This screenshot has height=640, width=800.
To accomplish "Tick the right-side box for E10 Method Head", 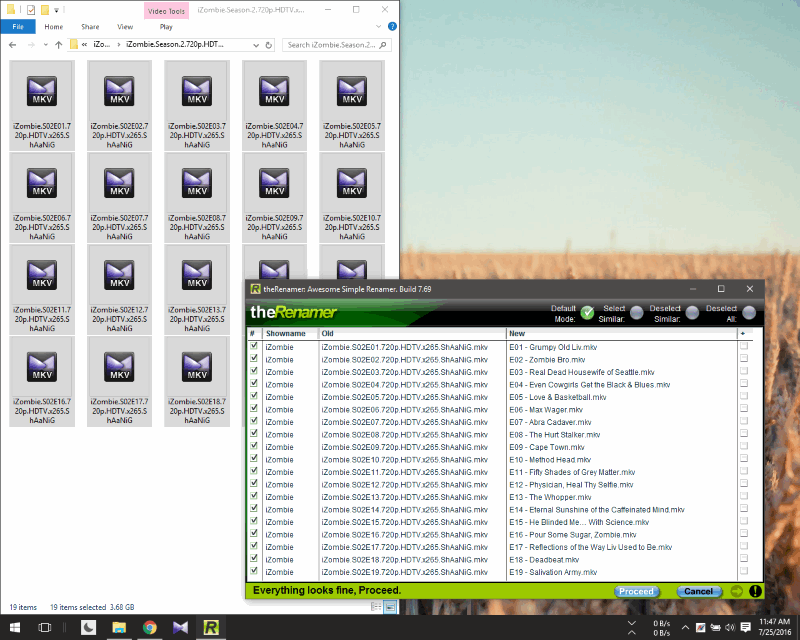I will pyautogui.click(x=744, y=459).
